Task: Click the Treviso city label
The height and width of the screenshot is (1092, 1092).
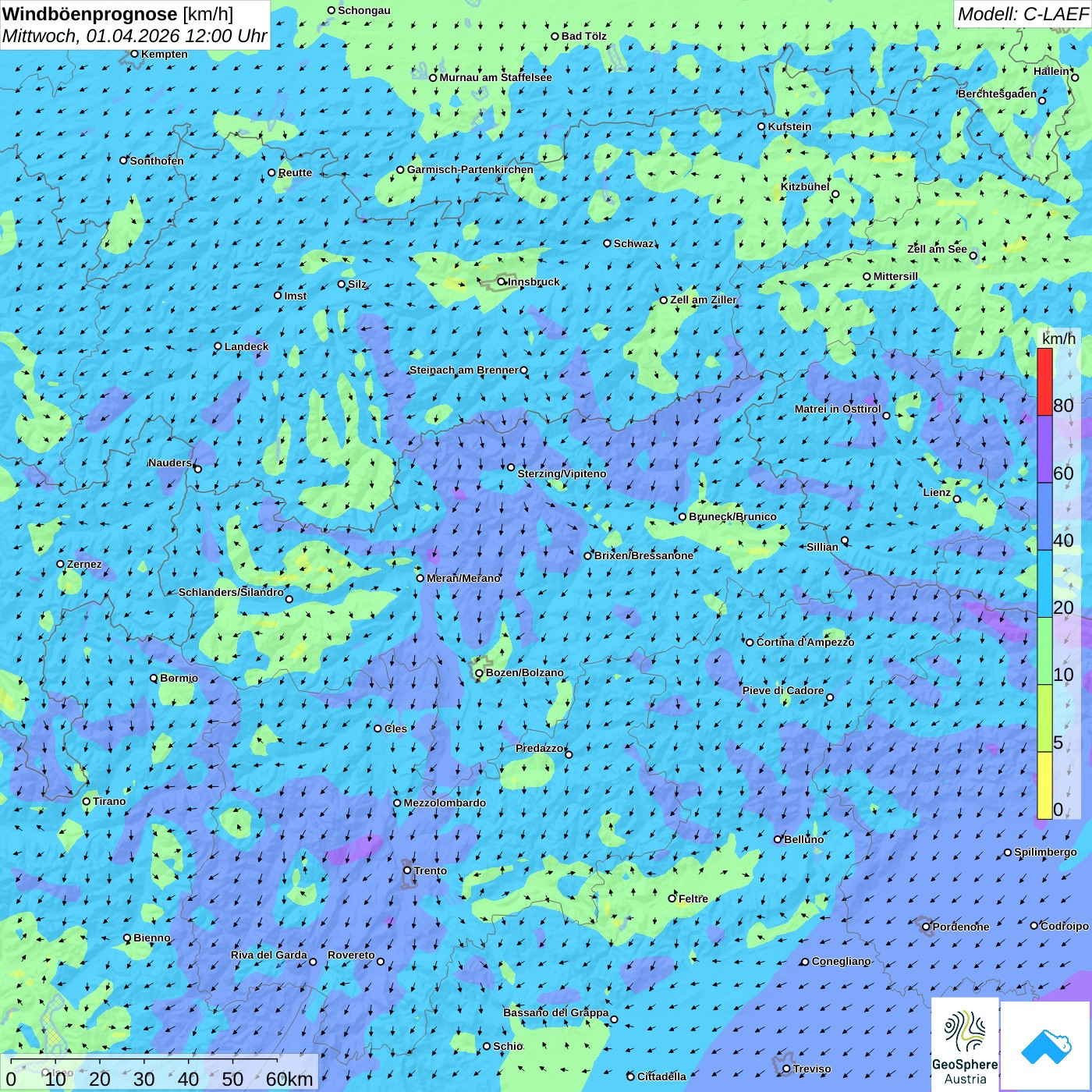Action: pyautogui.click(x=811, y=1069)
